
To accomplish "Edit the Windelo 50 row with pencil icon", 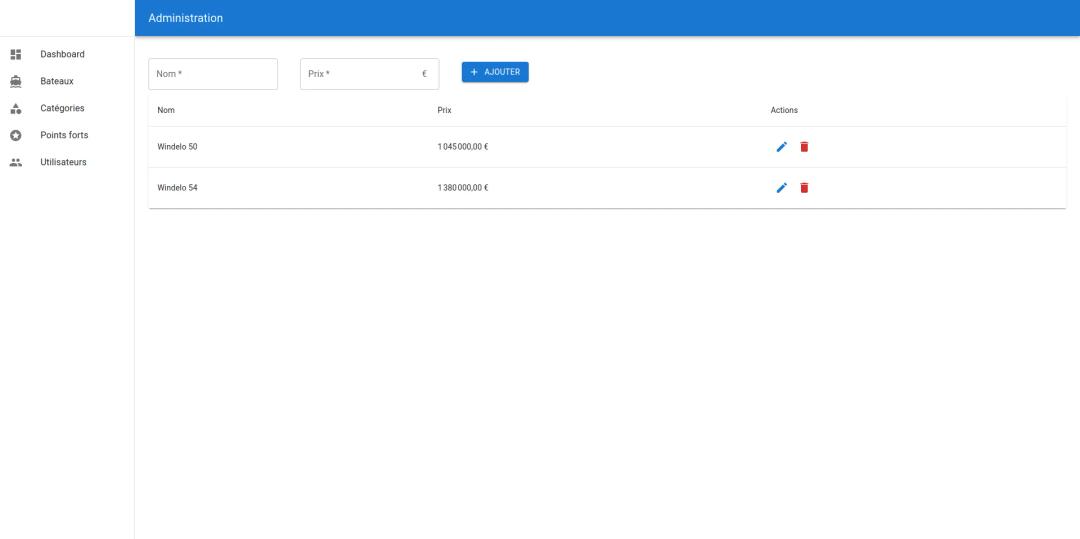I will pyautogui.click(x=782, y=147).
